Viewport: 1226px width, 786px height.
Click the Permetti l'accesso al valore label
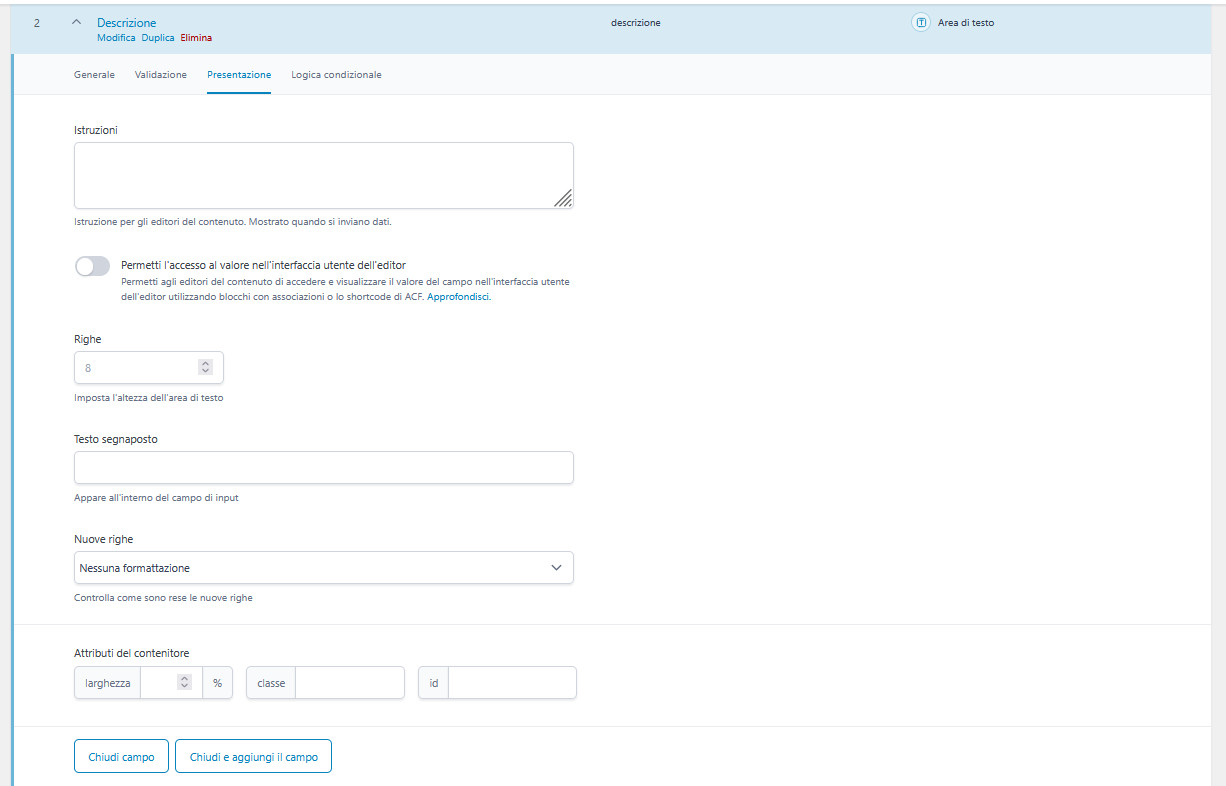[263, 265]
